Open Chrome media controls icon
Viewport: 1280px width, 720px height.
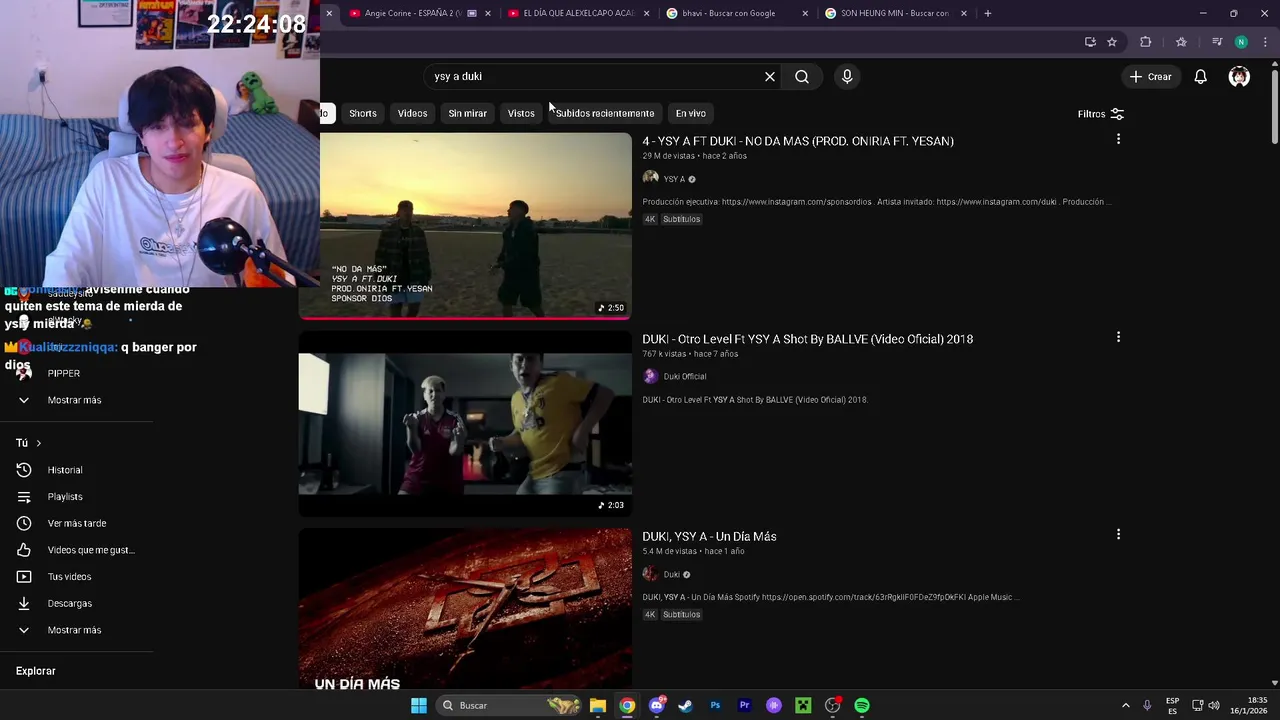click(x=1217, y=42)
